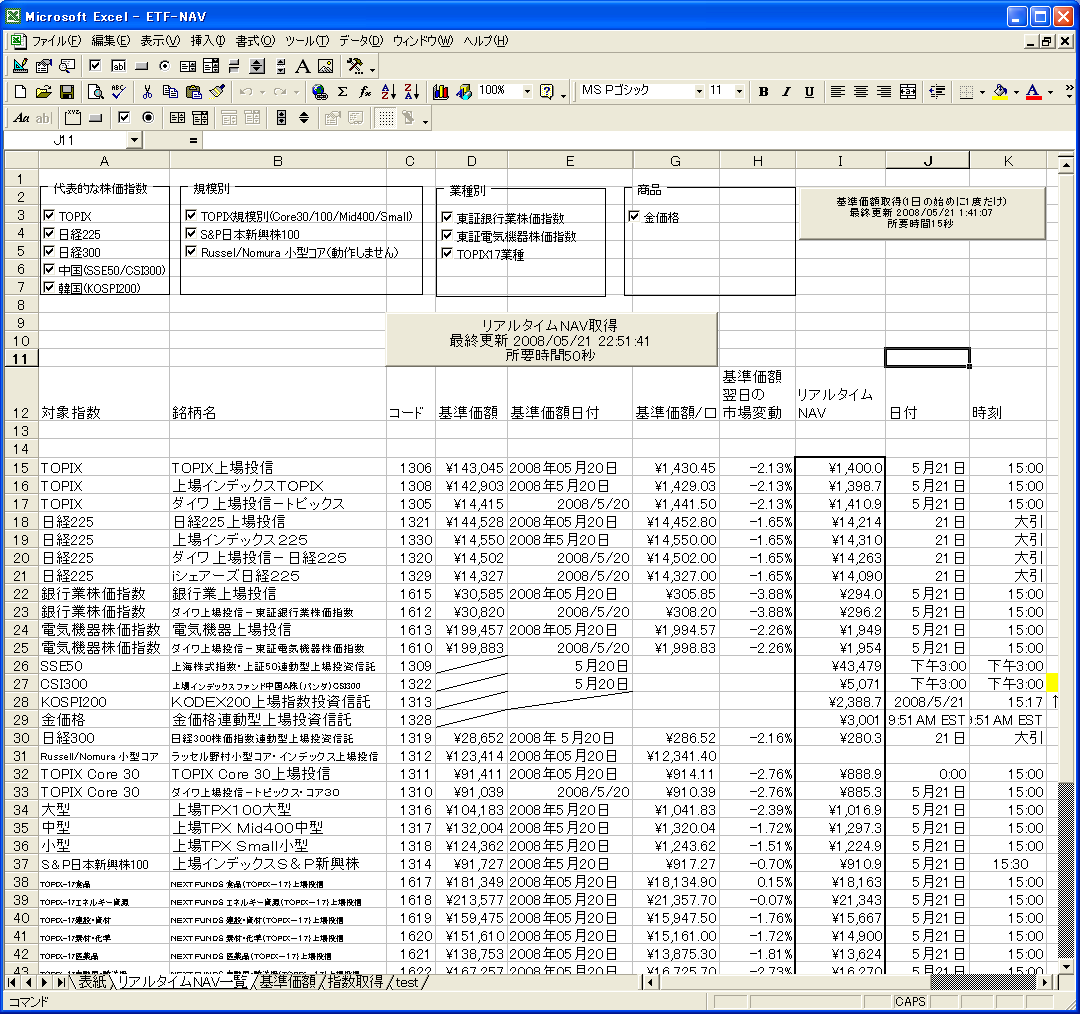
Task: Click the AutoSum sigma icon
Action: (342, 92)
